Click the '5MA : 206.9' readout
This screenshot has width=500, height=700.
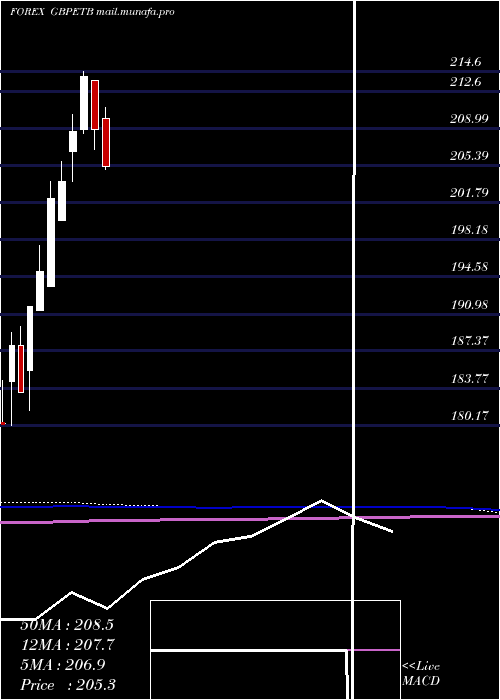point(62,665)
